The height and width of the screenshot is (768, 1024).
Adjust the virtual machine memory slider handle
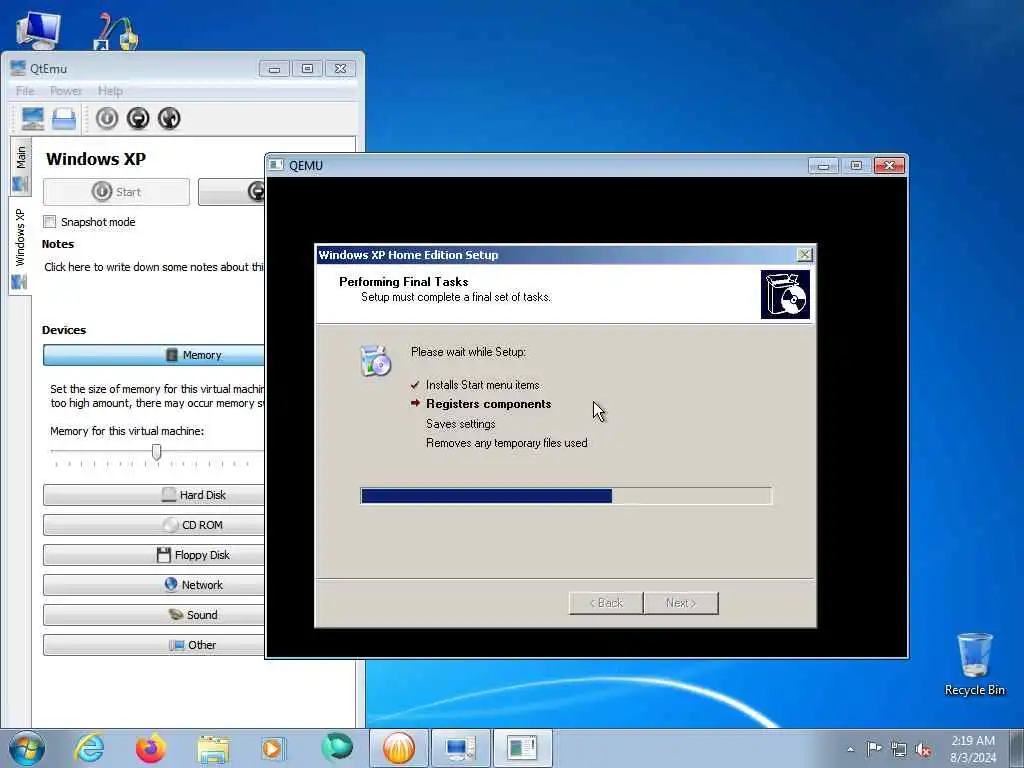[157, 452]
